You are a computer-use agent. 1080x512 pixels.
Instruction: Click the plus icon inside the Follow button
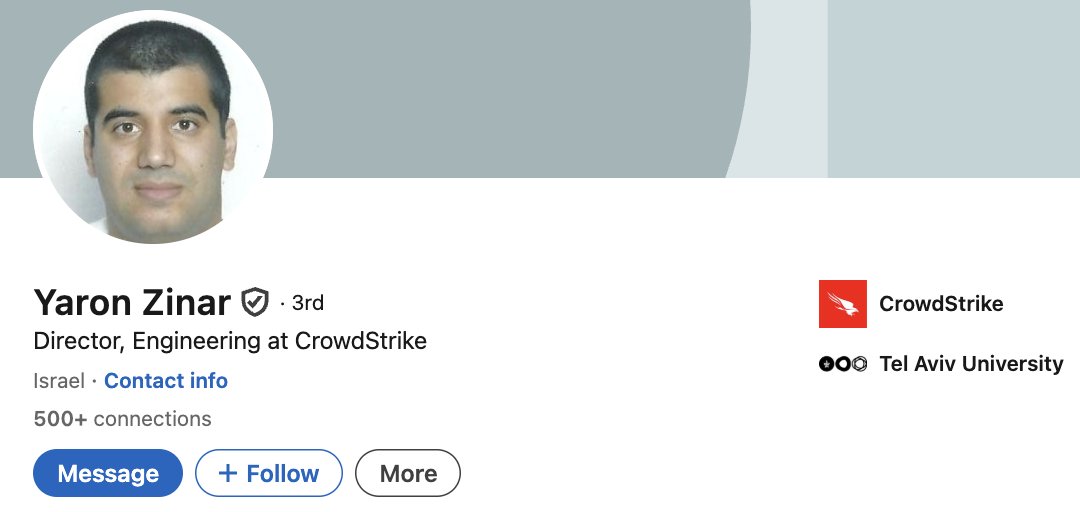tap(228, 473)
